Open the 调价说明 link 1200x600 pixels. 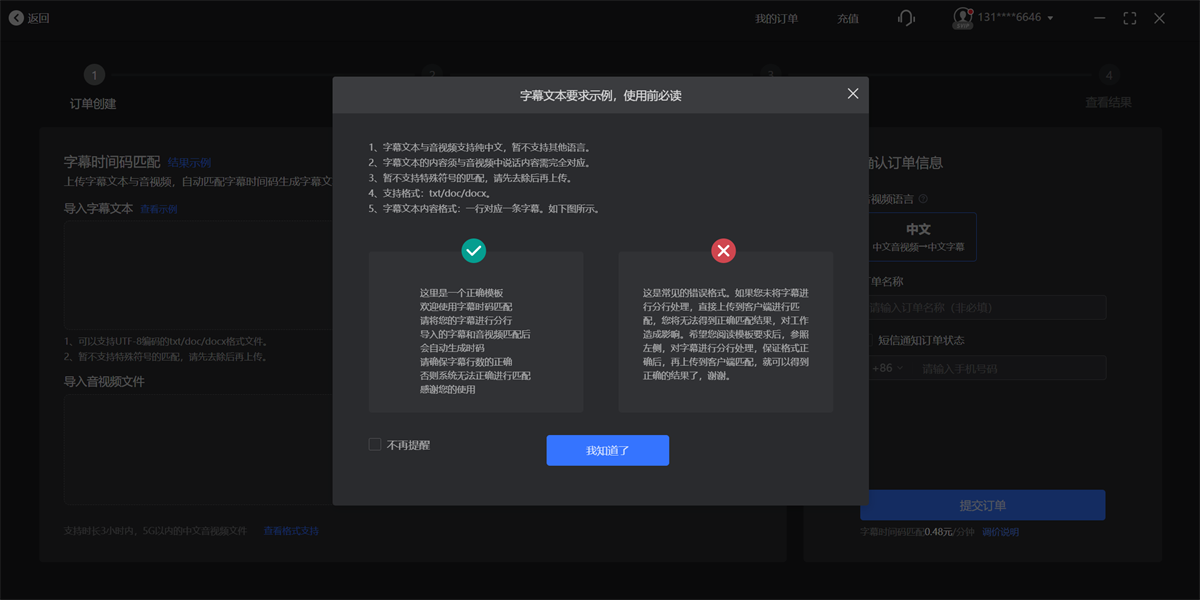click(1000, 532)
